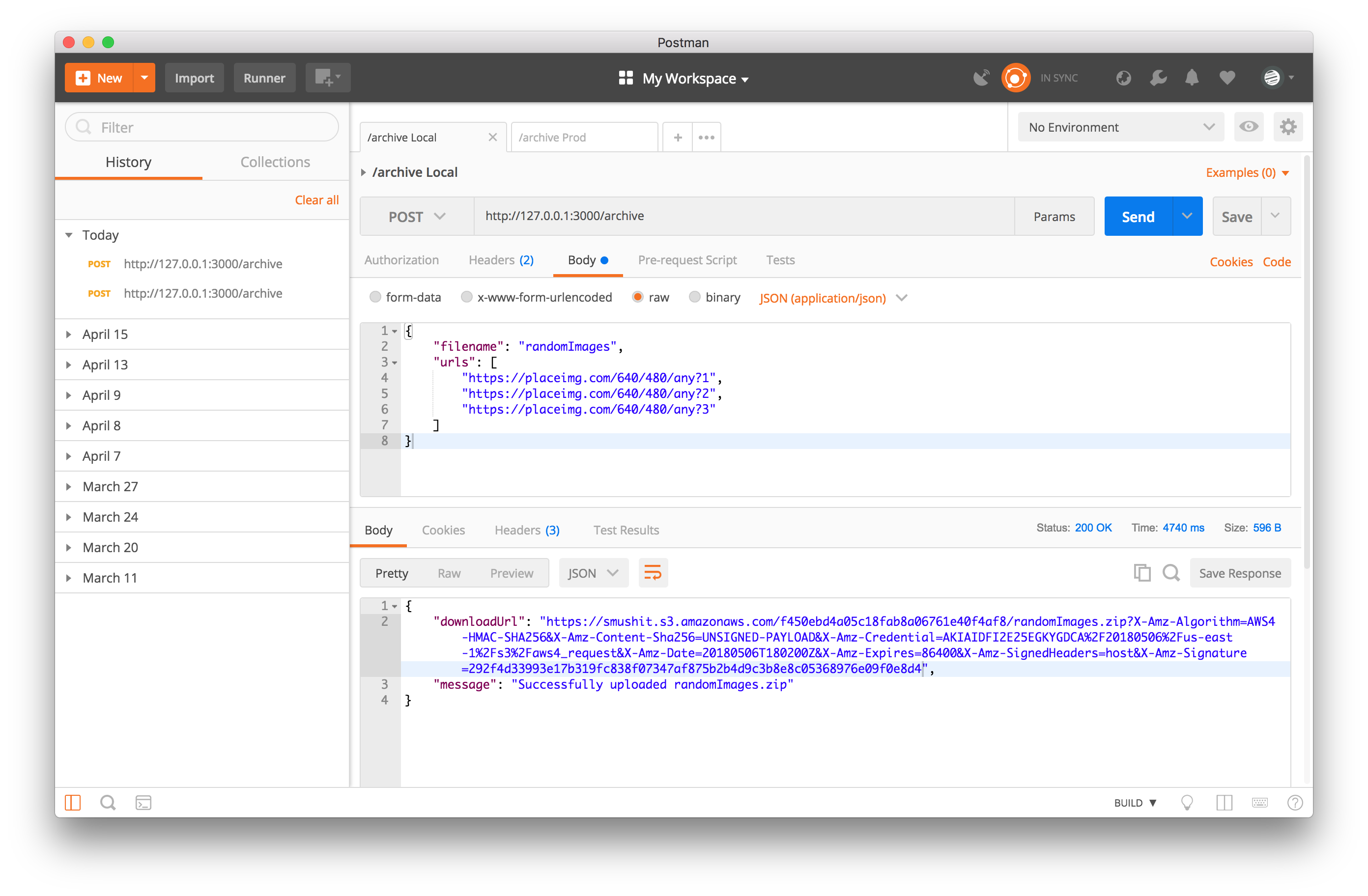Switch to the Collections tab
The height and width of the screenshot is (896, 1368).
coord(275,162)
